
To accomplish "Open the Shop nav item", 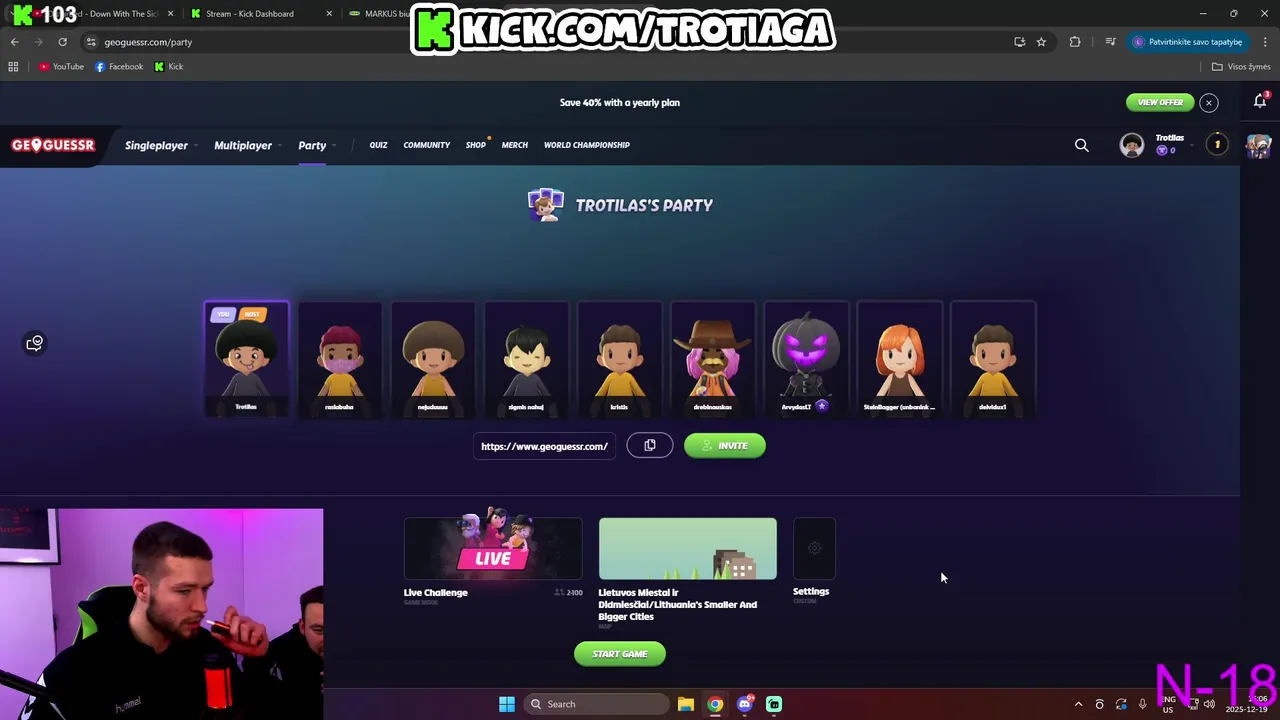I will click(476, 145).
